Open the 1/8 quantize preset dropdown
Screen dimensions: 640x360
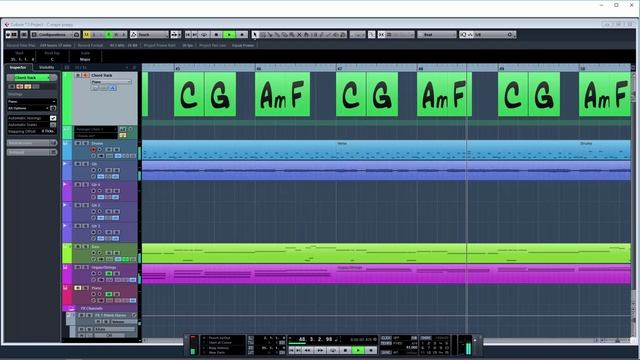pos(491,35)
